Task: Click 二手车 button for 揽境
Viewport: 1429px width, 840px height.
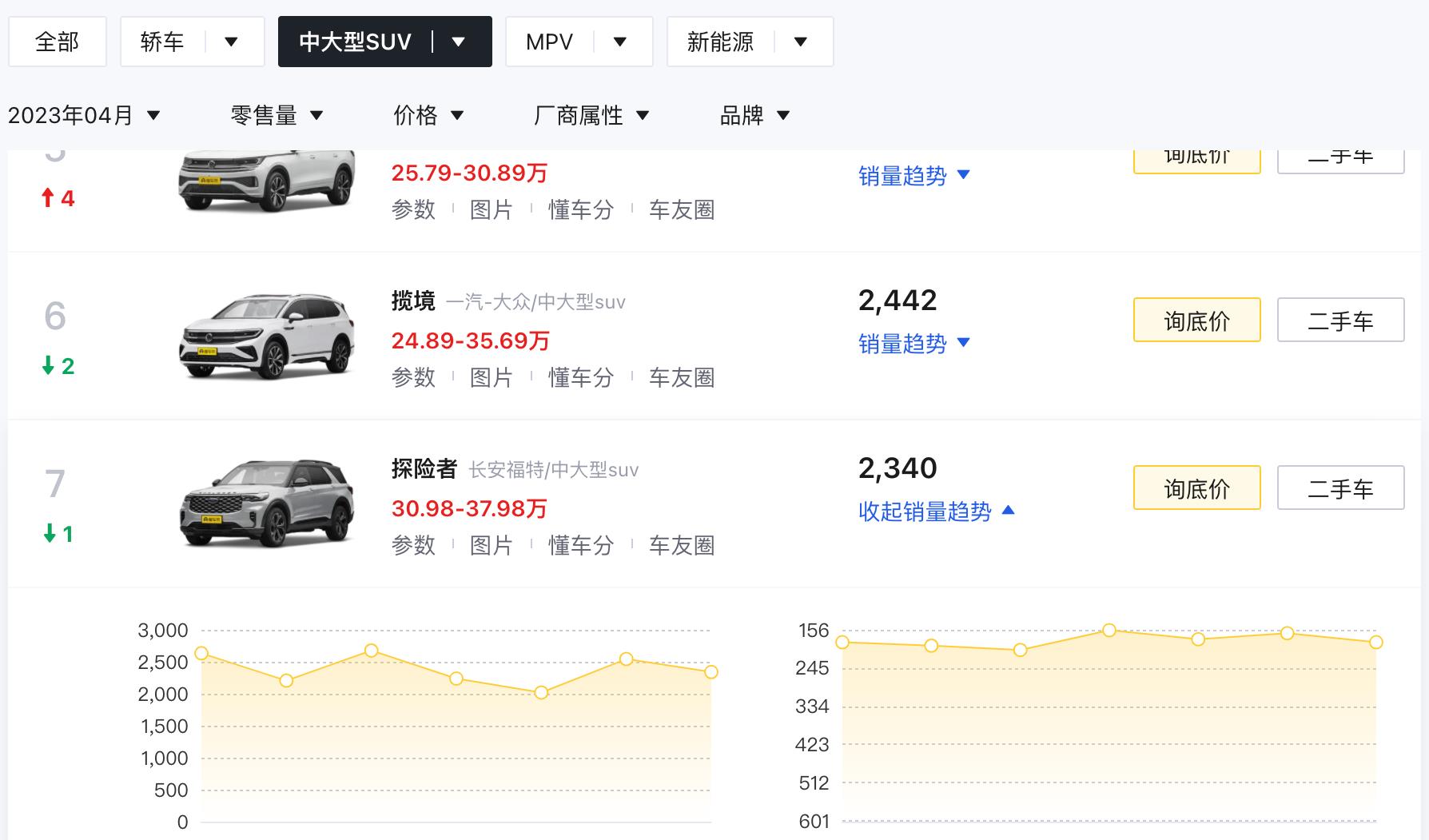Action: (x=1341, y=320)
